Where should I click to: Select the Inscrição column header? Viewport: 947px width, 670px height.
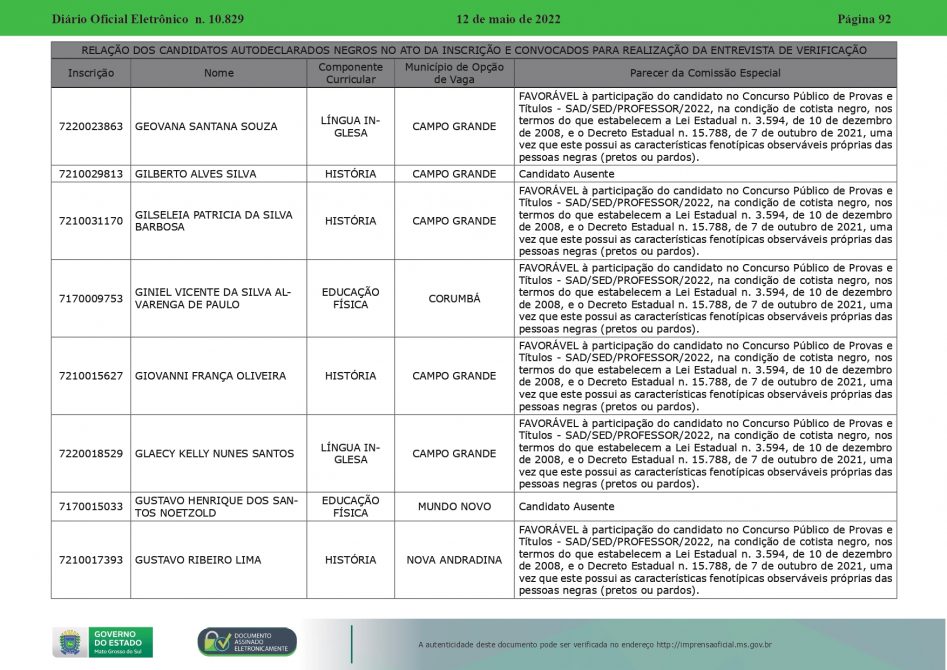tap(91, 73)
